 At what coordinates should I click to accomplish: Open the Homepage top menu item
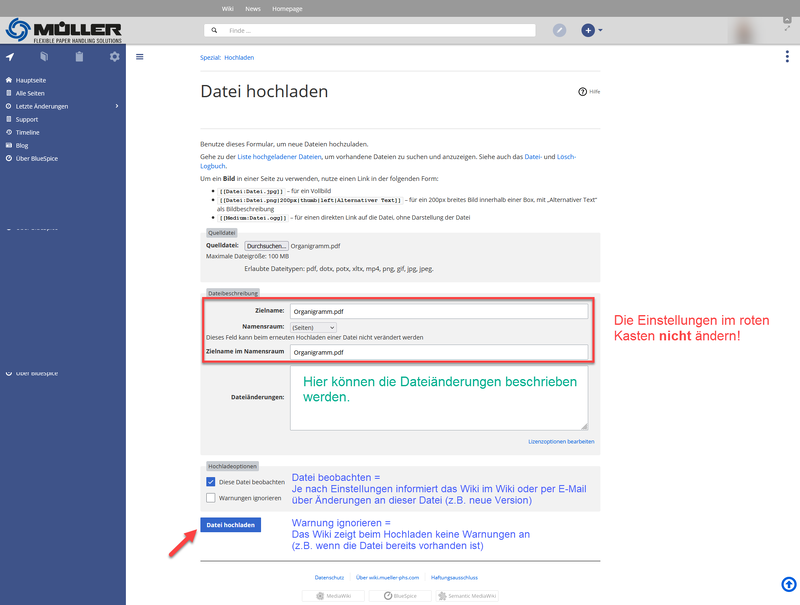pyautogui.click(x=285, y=7)
